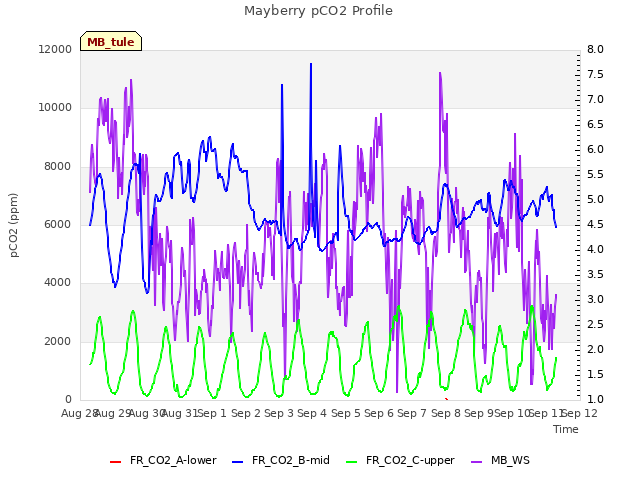Click the green FR_CO2_C-upper legend swatch
The height and width of the screenshot is (480, 640).
click(351, 462)
